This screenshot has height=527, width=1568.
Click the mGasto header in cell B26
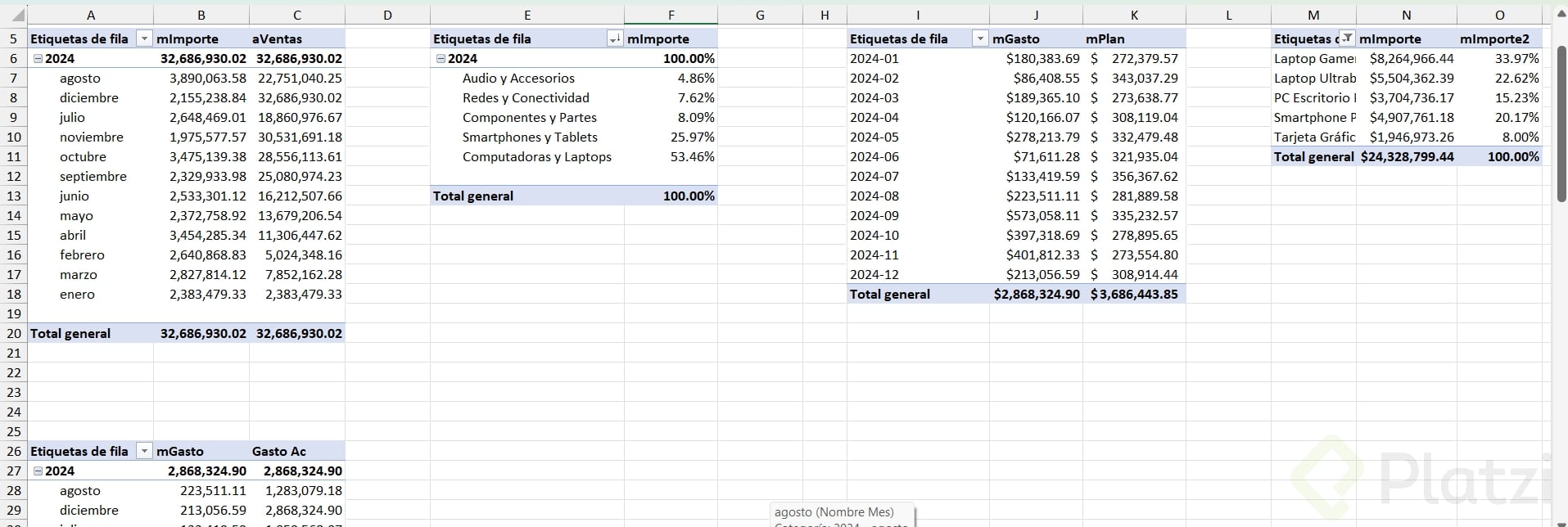click(201, 451)
